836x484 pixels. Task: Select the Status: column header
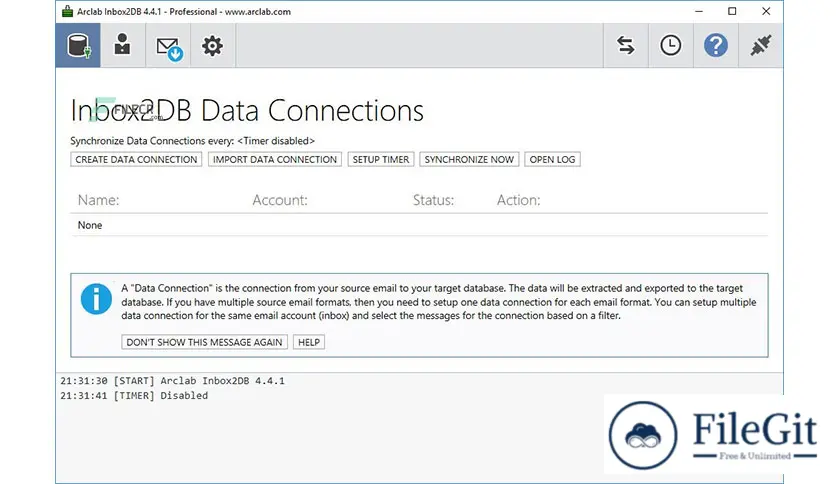[433, 200]
